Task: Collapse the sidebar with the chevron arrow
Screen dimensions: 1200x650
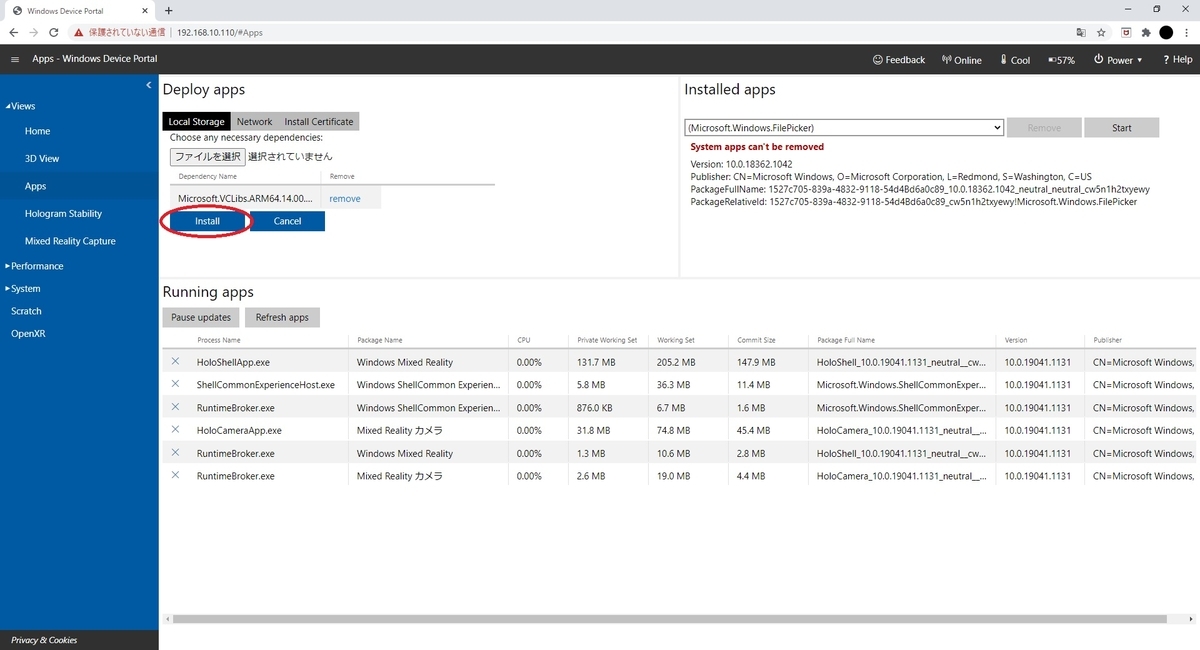Action: 149,85
